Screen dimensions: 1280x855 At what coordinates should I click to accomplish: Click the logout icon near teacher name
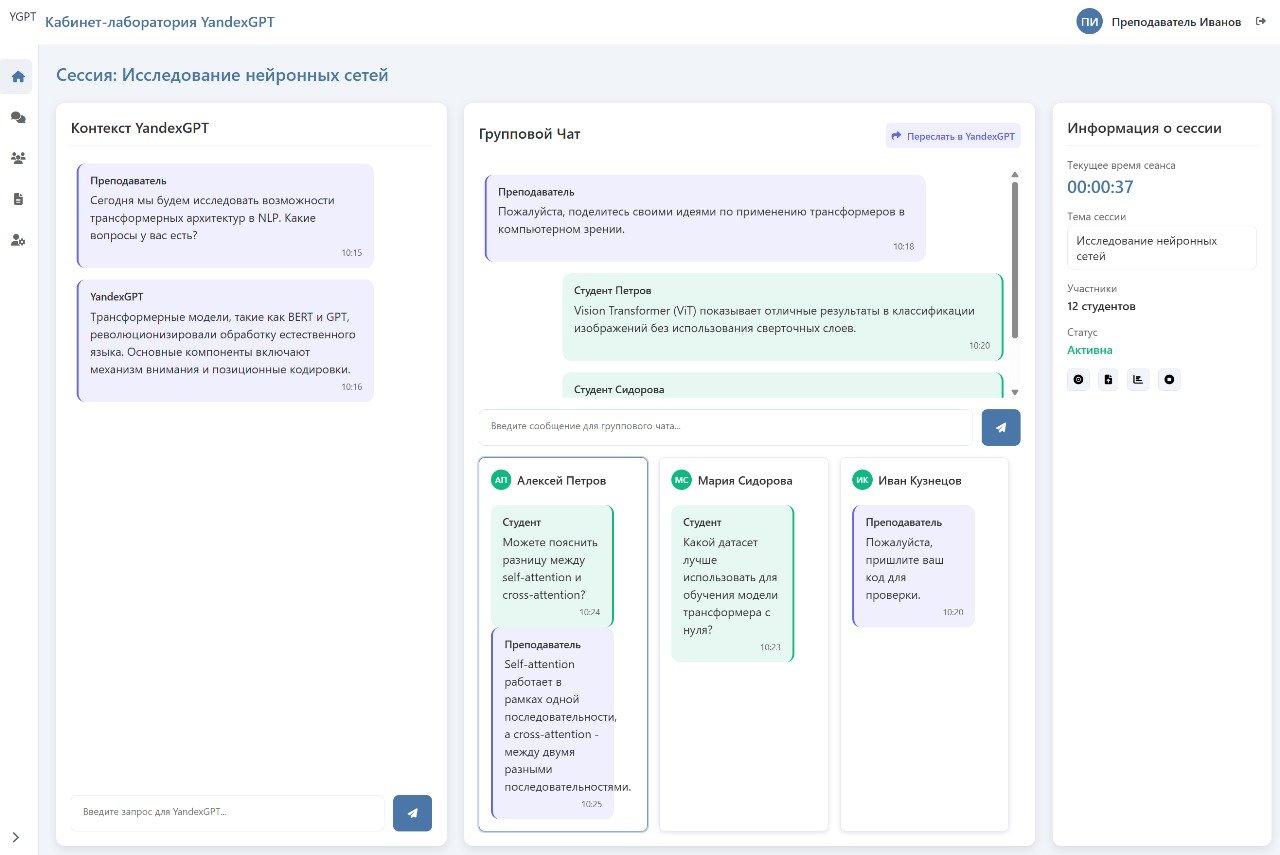coord(1261,22)
